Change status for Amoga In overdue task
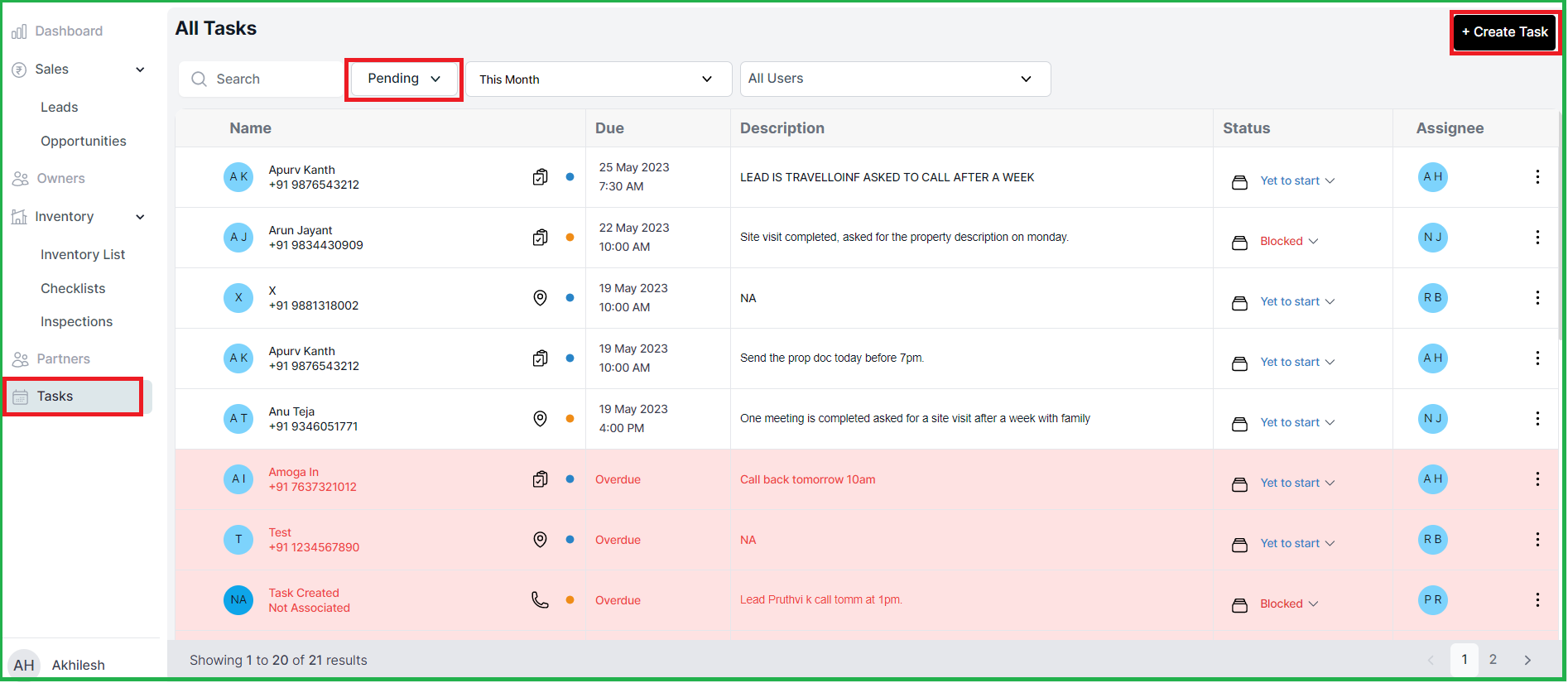Image resolution: width=1568 pixels, height=683 pixels. (1297, 483)
